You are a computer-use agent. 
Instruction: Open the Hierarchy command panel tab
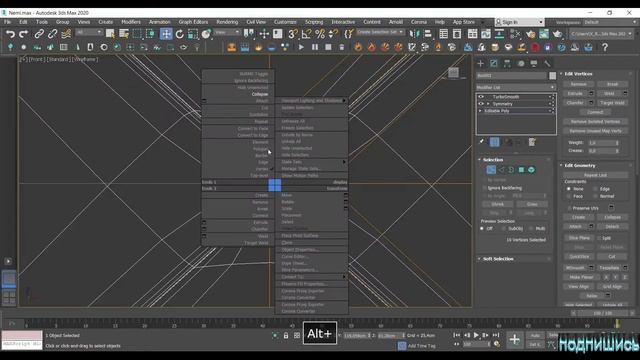(507, 63)
